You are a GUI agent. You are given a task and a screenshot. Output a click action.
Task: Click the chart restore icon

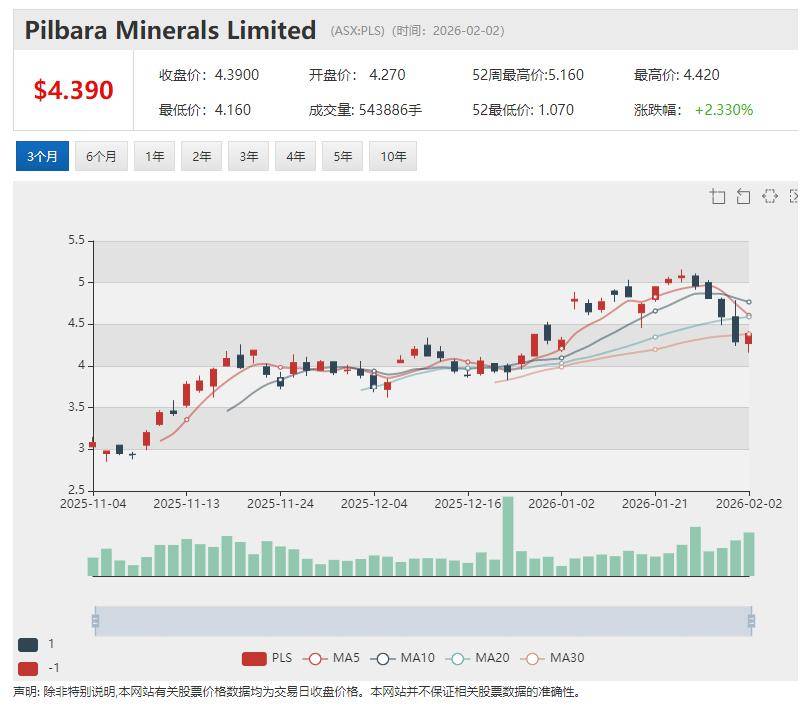[x=769, y=197]
